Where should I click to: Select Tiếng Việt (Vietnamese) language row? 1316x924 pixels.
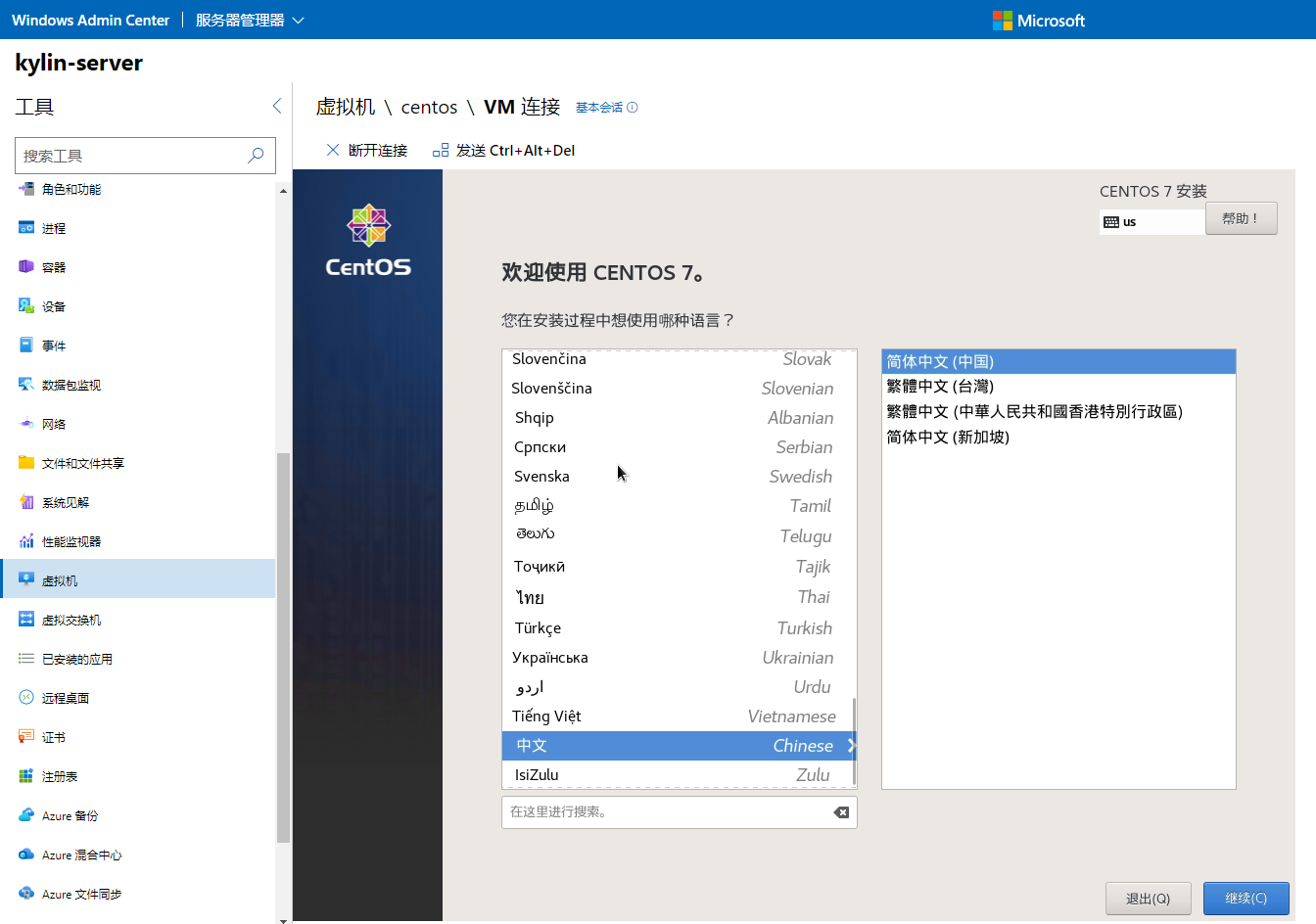[x=679, y=716]
